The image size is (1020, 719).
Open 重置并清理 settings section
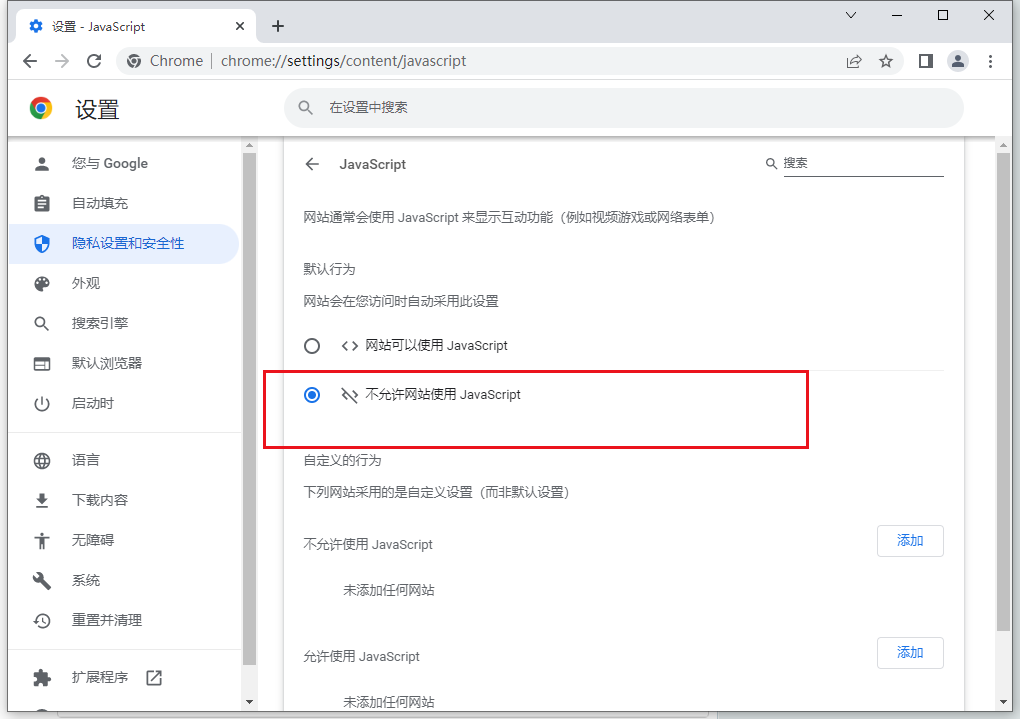[x=124, y=620]
